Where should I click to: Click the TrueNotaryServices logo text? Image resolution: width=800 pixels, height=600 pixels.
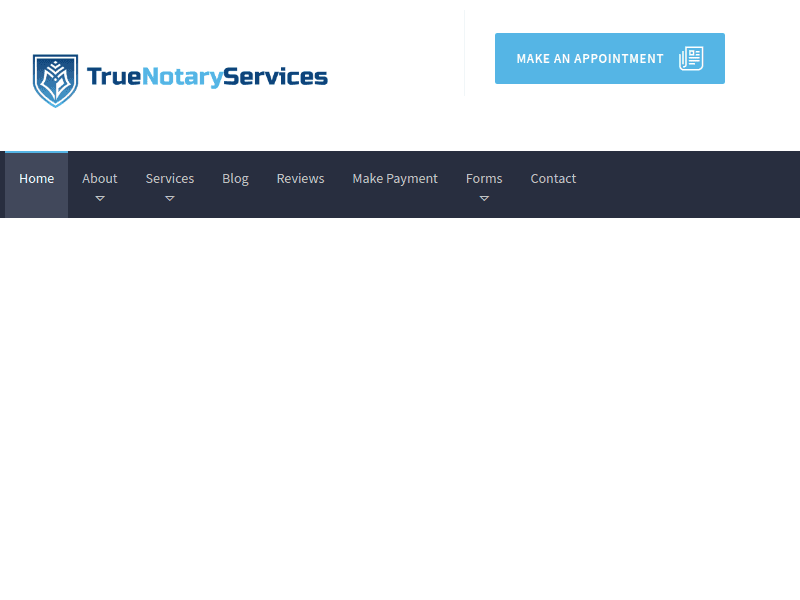click(207, 77)
